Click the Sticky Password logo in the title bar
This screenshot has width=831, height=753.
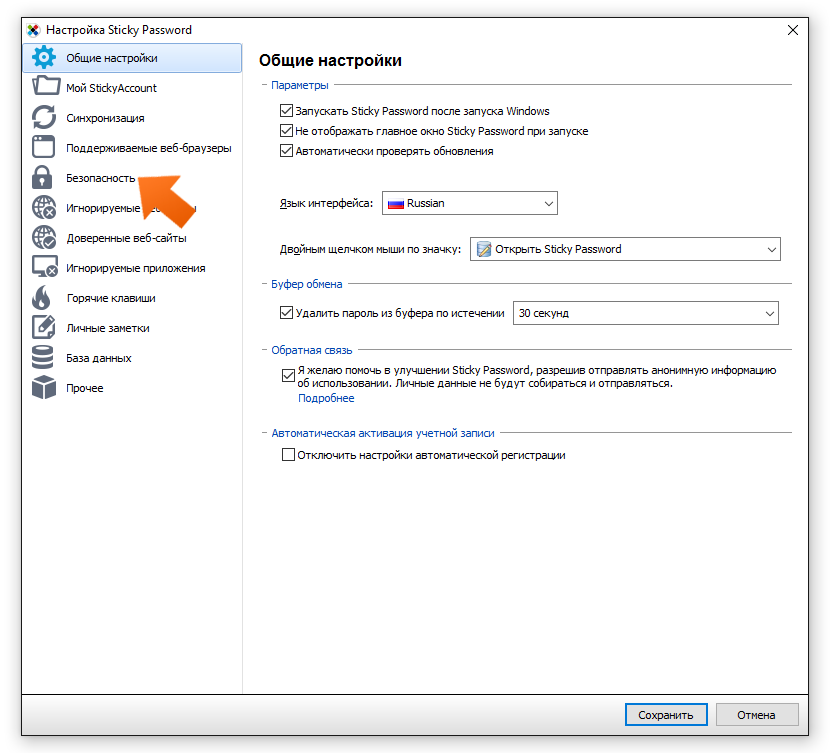coord(33,30)
